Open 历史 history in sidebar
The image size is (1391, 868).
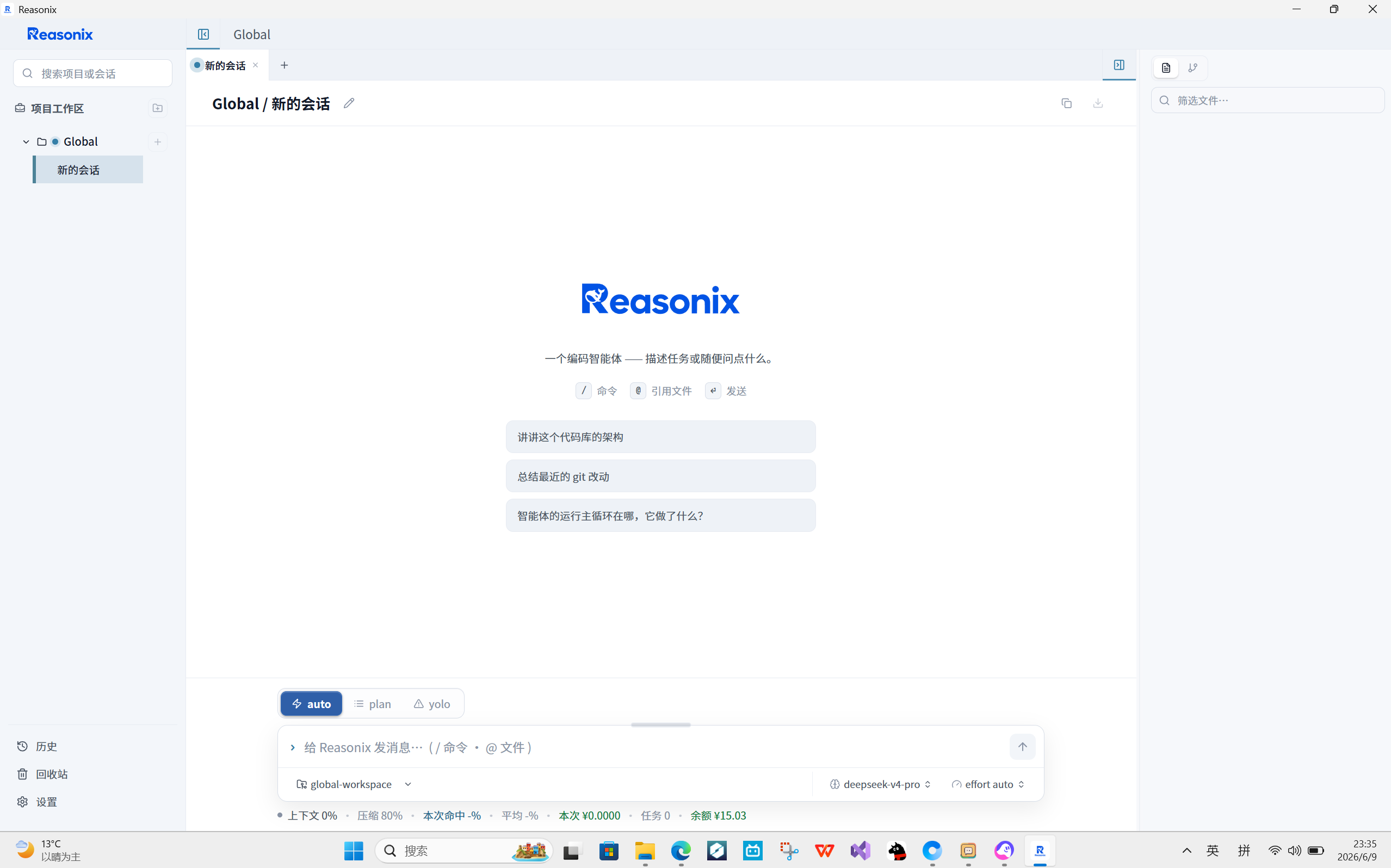[38, 746]
